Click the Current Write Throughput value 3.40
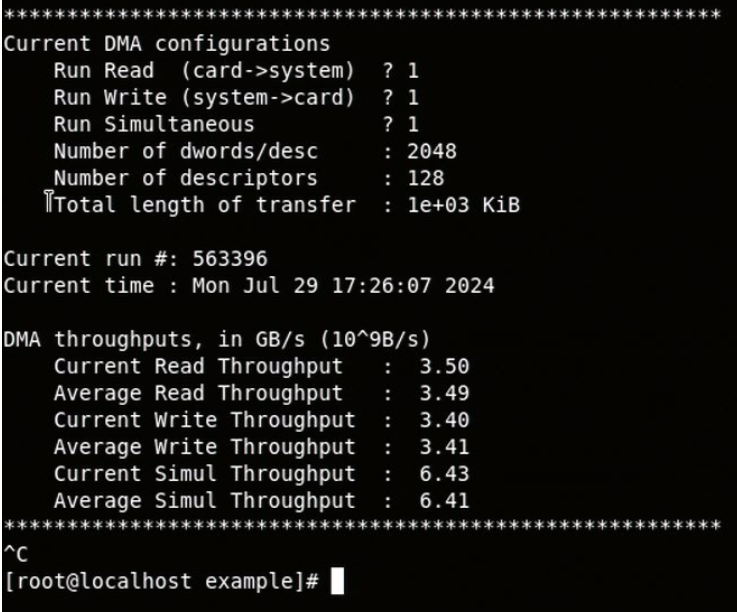This screenshot has height=612, width=737. coord(444,420)
